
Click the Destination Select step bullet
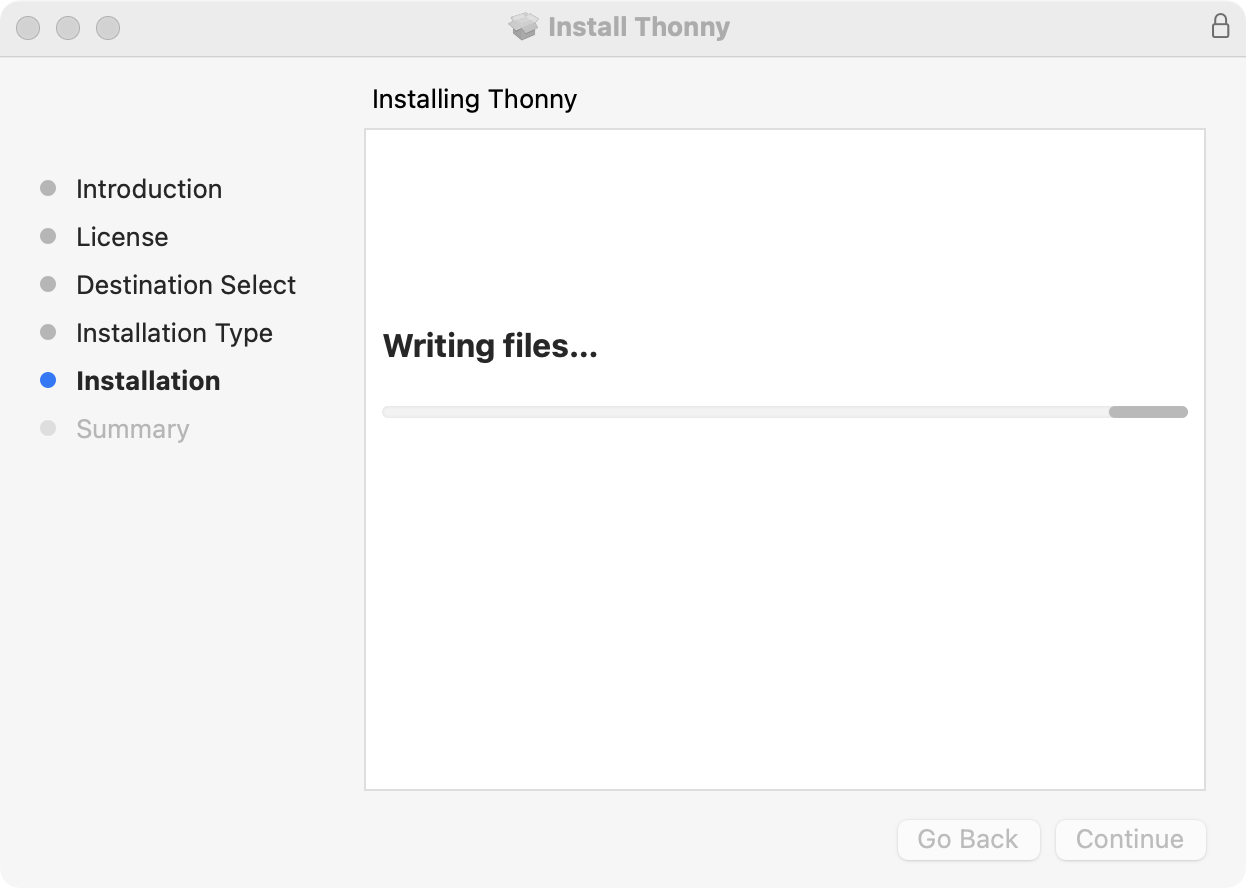48,284
